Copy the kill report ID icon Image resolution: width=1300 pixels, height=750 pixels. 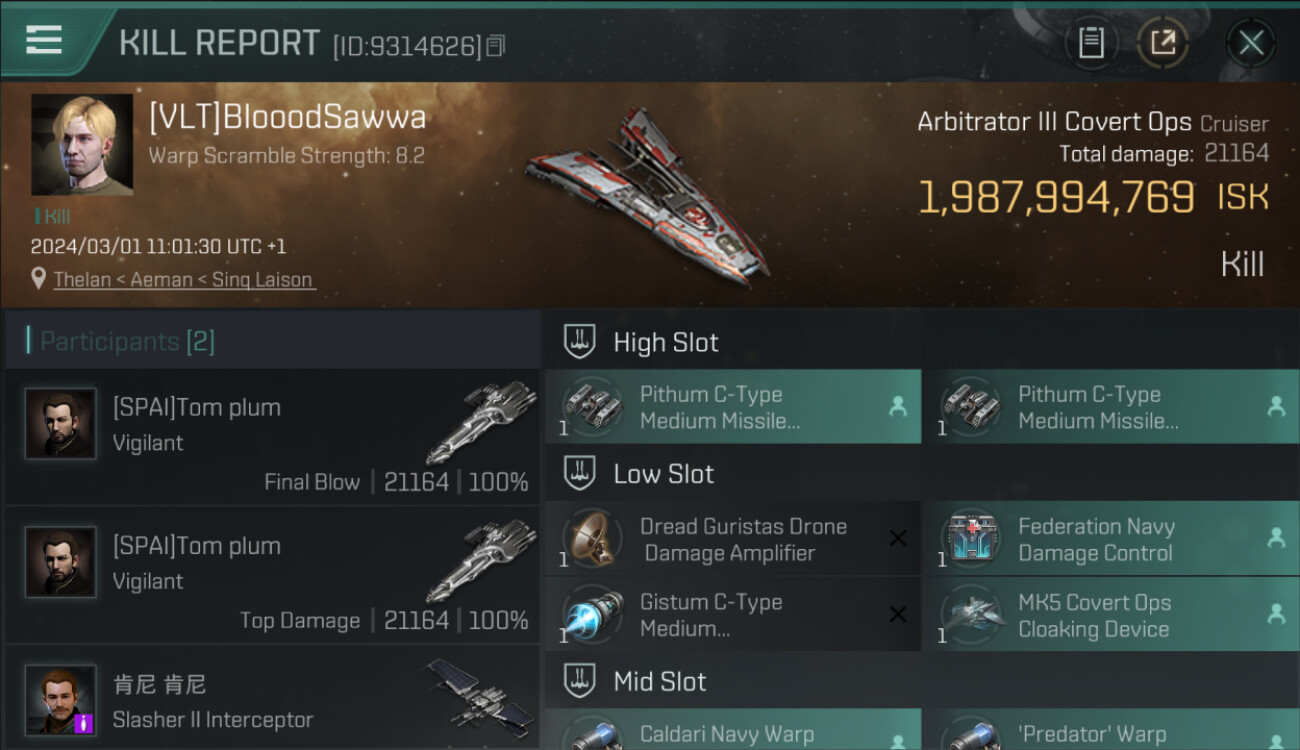pos(497,46)
